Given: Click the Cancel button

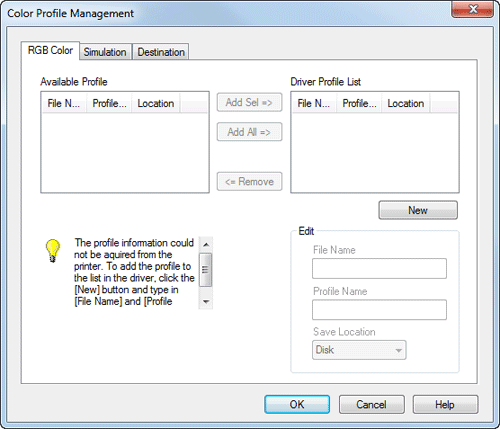Looking at the screenshot, I should point(371,404).
